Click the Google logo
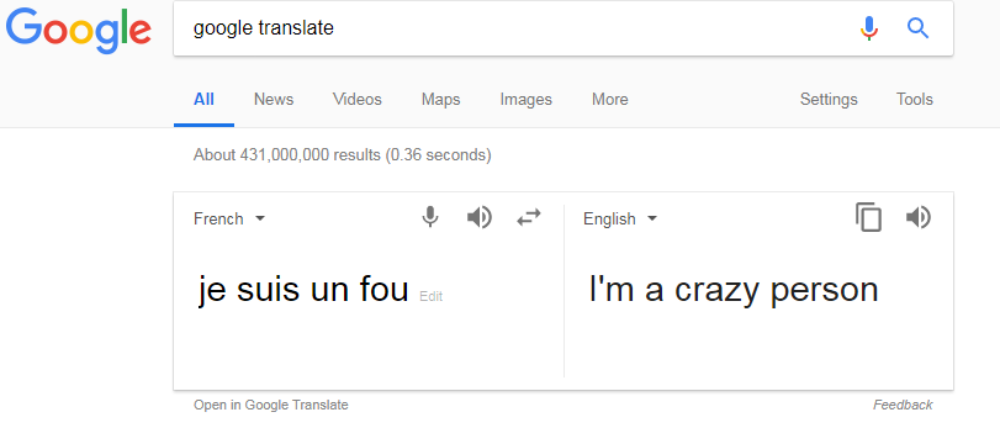 (x=78, y=28)
